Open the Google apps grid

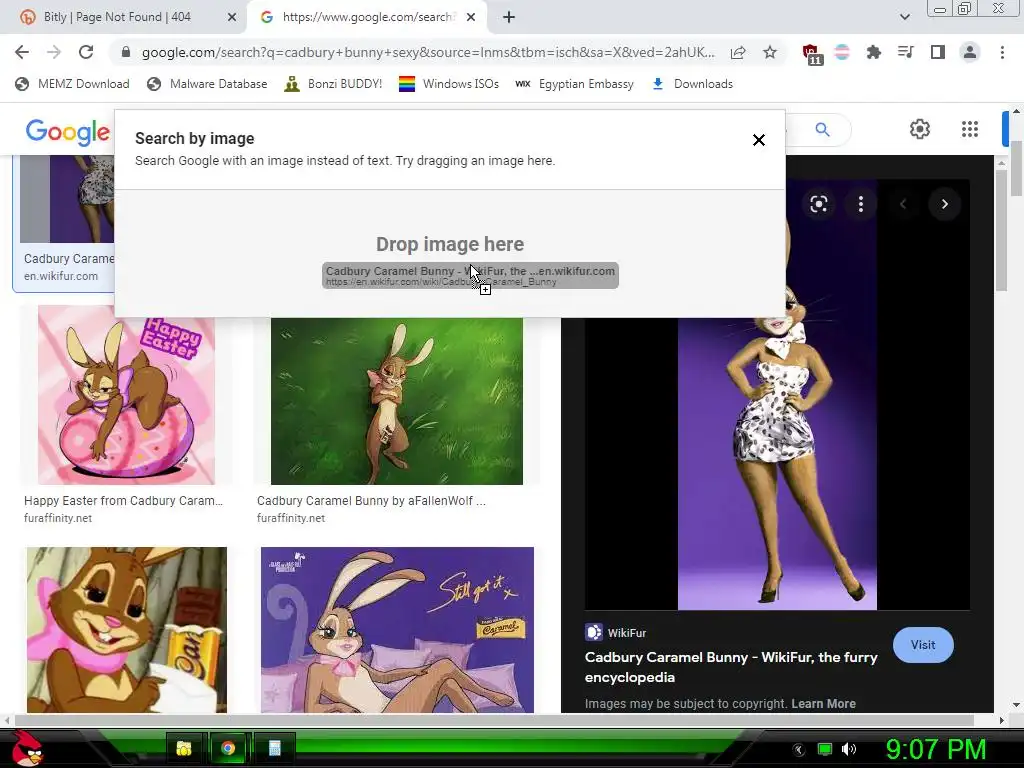point(970,129)
